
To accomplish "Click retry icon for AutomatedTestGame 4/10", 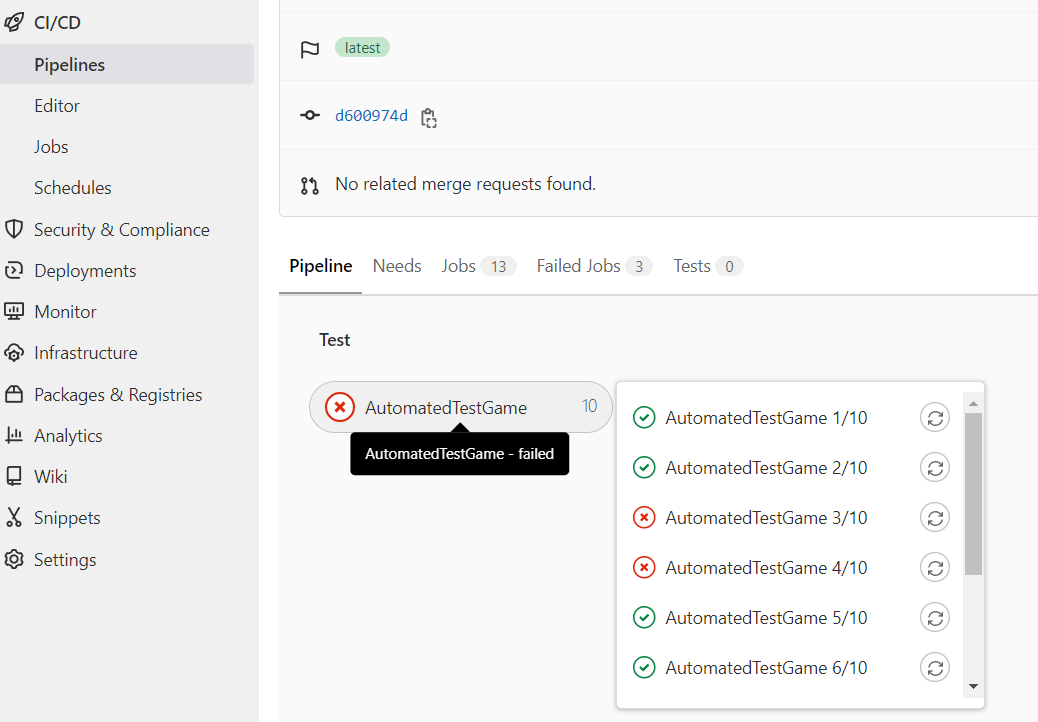I will [934, 568].
